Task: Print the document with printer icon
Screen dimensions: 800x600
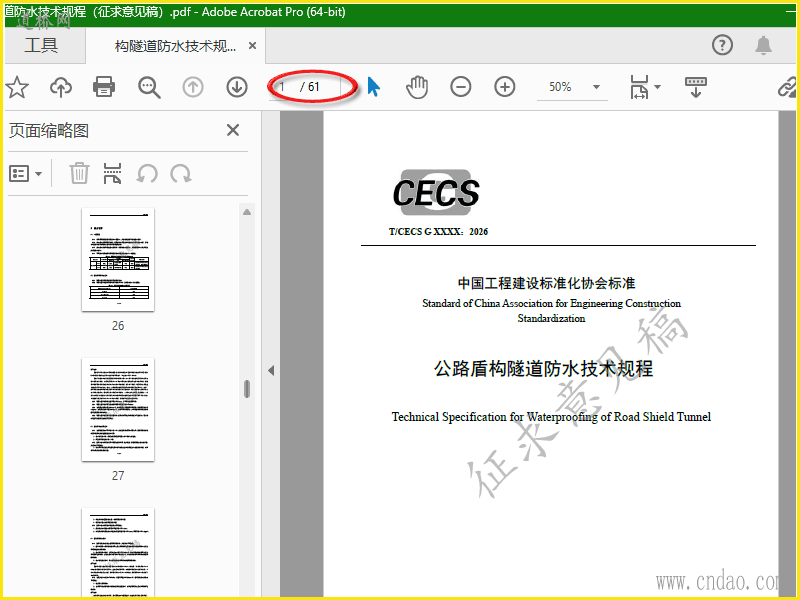Action: (x=104, y=87)
